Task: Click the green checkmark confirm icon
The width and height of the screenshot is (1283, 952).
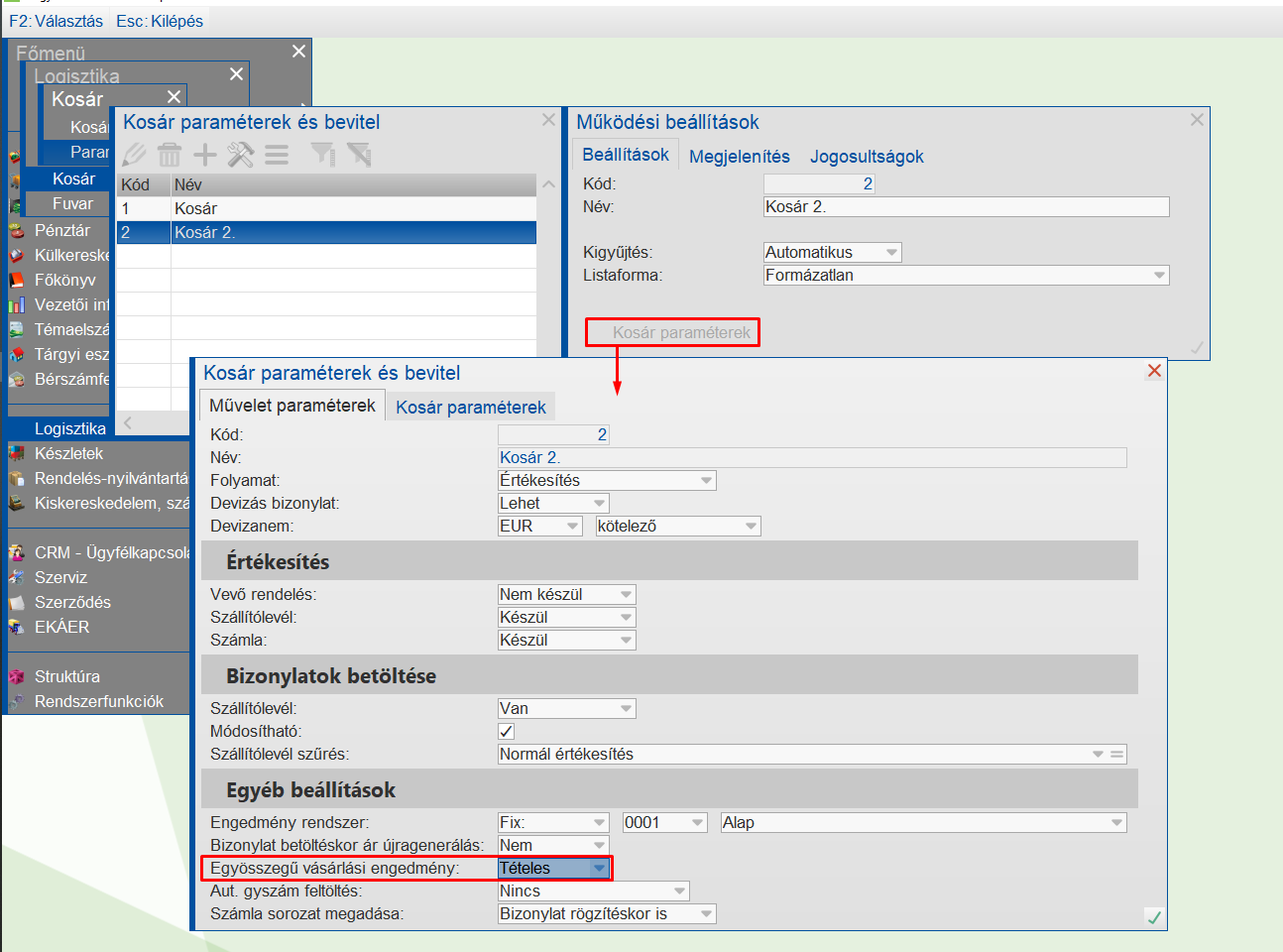Action: pos(1153,917)
